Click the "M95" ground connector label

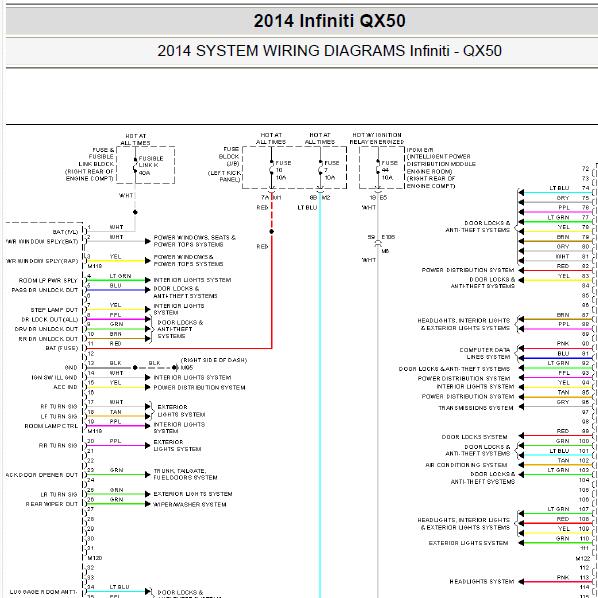pyautogui.click(x=187, y=368)
